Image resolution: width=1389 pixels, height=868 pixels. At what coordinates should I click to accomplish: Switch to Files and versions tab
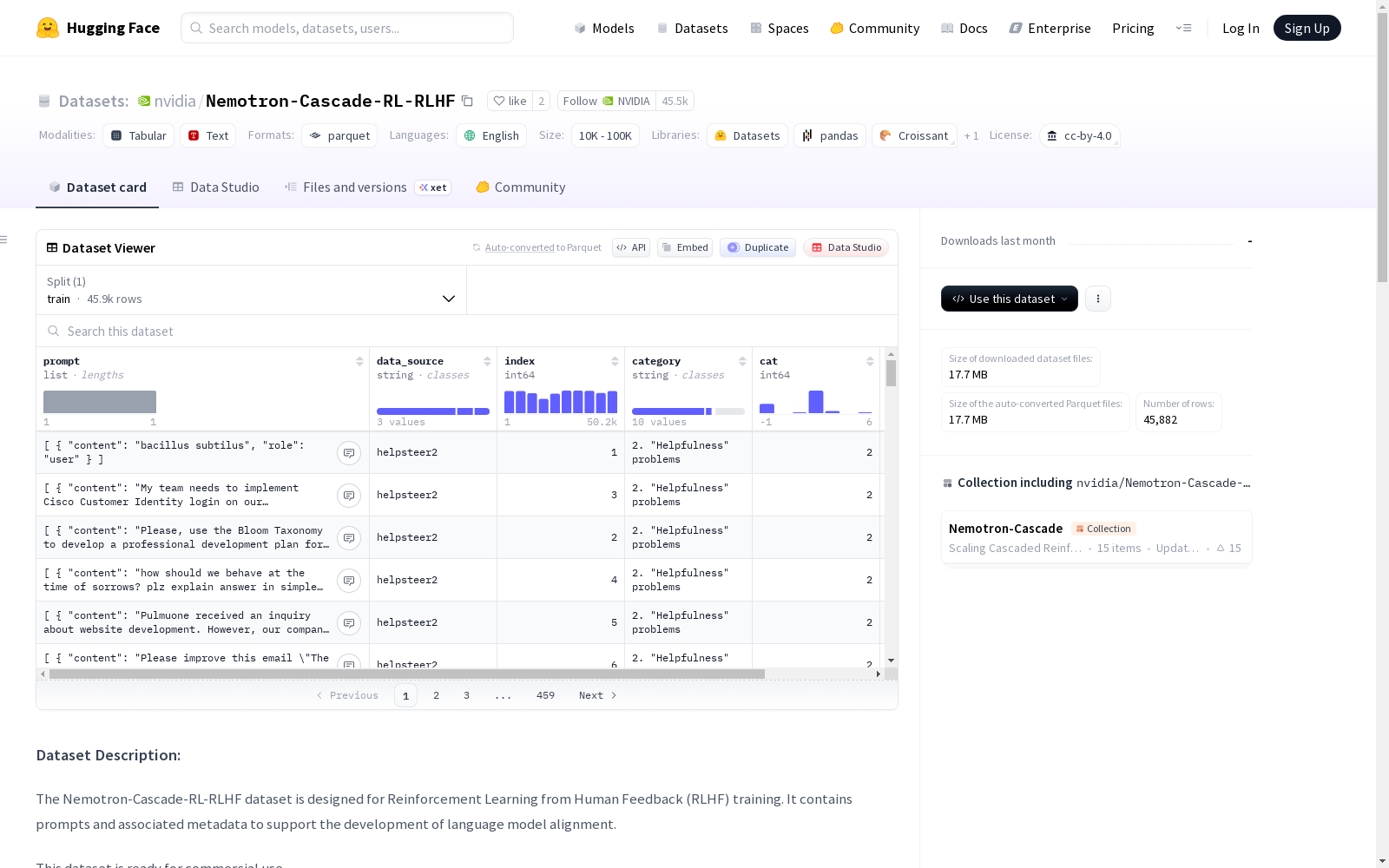coord(367,187)
